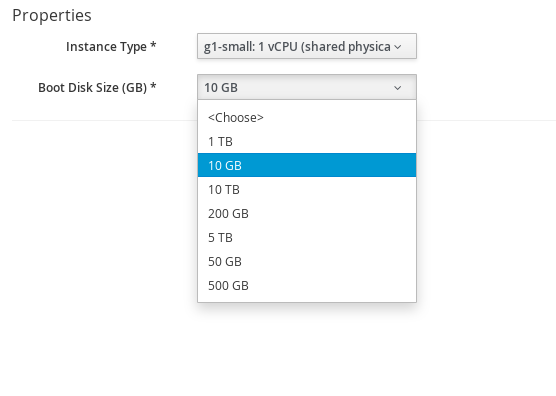Select the highlighted 10 GB option
This screenshot has height=396, width=556.
point(307,165)
